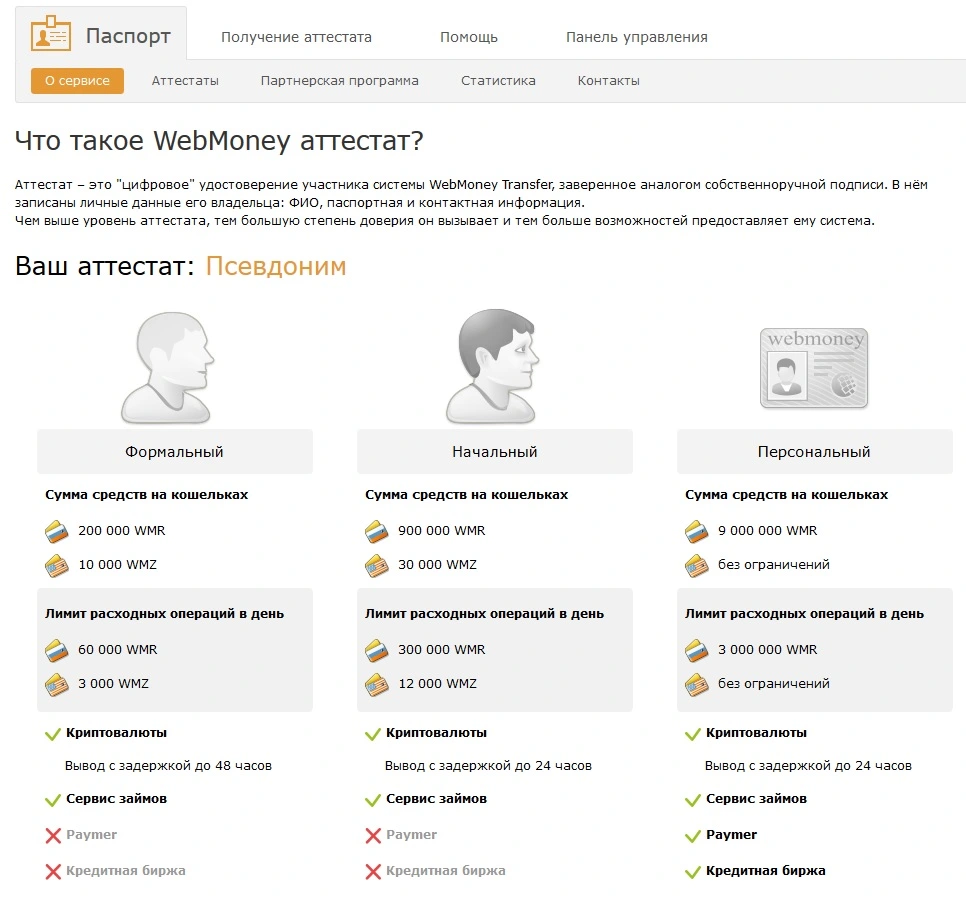The image size is (966, 900).
Task: Open Партнерская программа submenu item
Action: tap(339, 81)
